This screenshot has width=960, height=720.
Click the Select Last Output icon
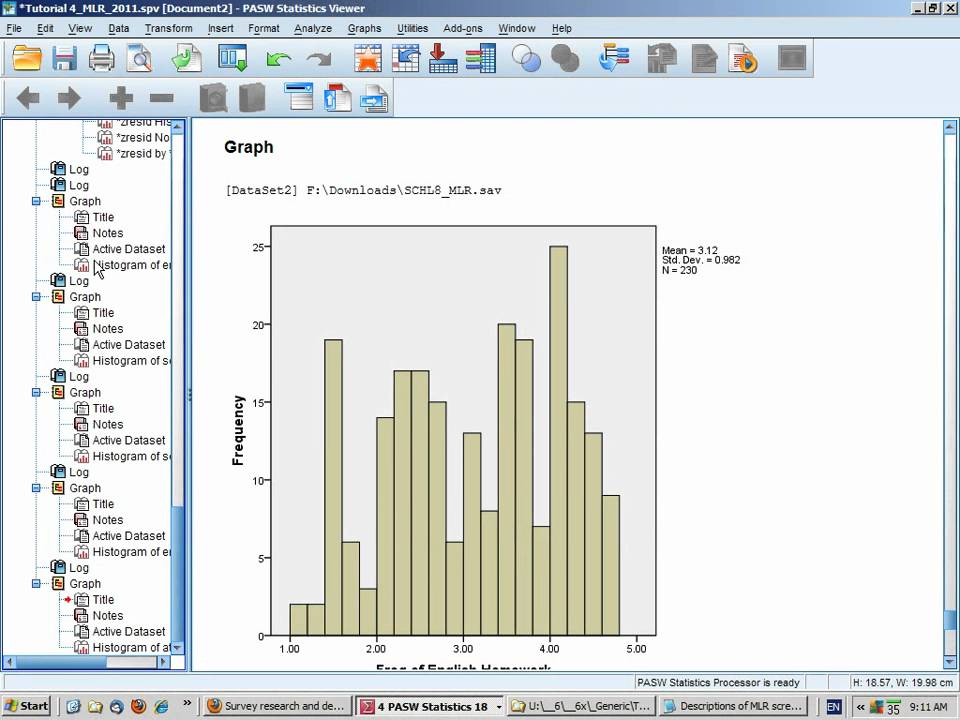pyautogui.click(x=614, y=59)
